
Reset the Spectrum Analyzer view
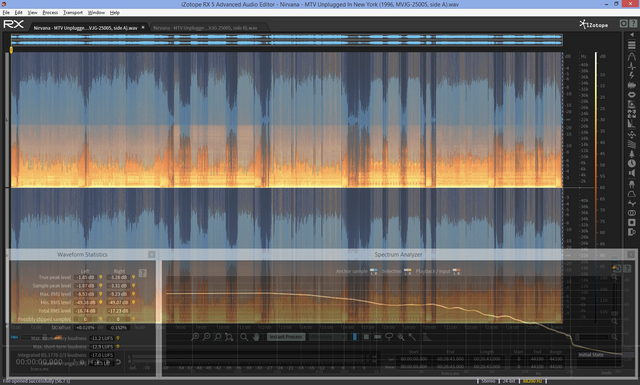tap(616, 268)
